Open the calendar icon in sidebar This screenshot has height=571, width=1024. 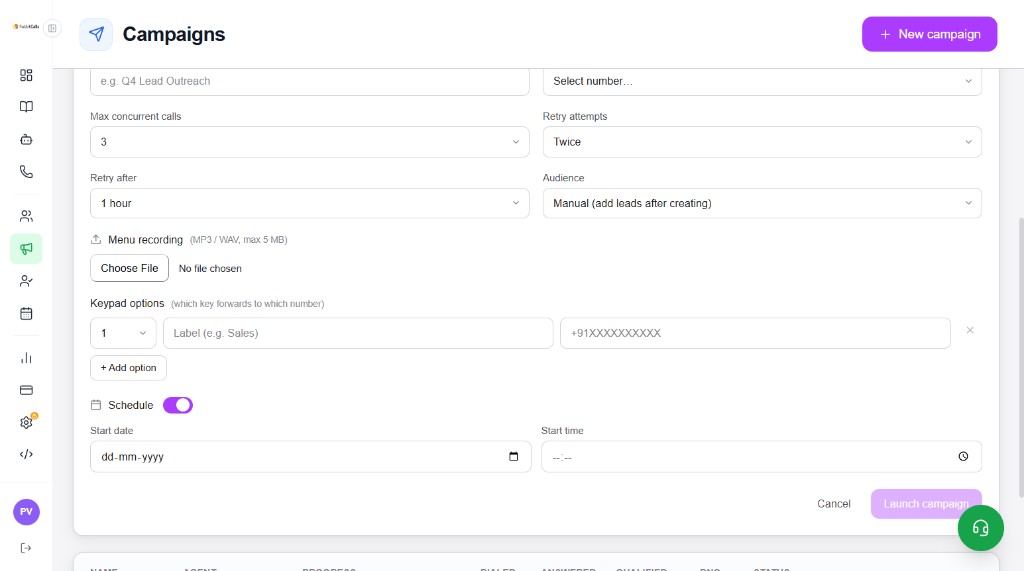[x=26, y=314]
